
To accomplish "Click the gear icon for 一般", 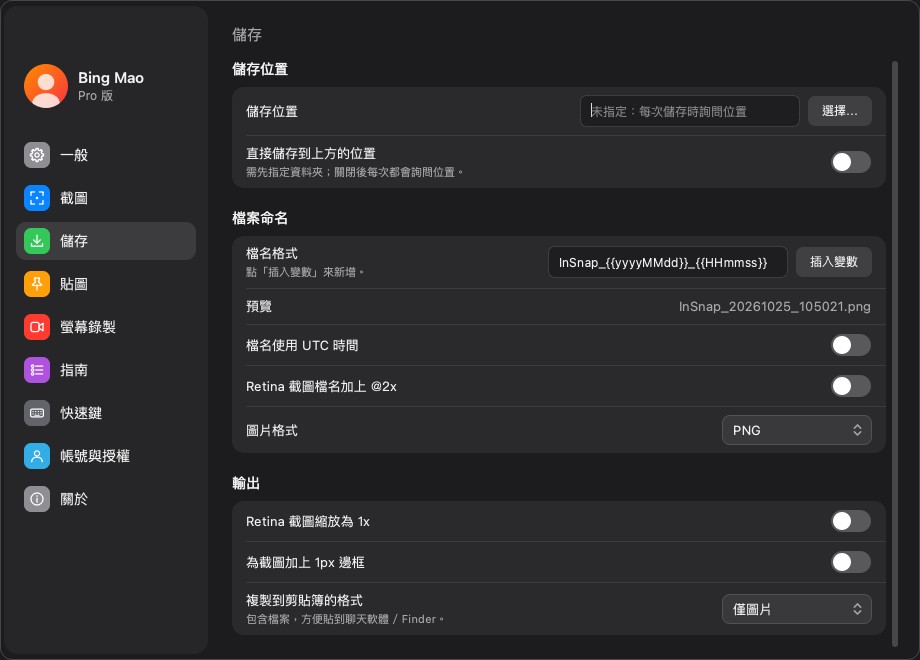I will [x=37, y=155].
